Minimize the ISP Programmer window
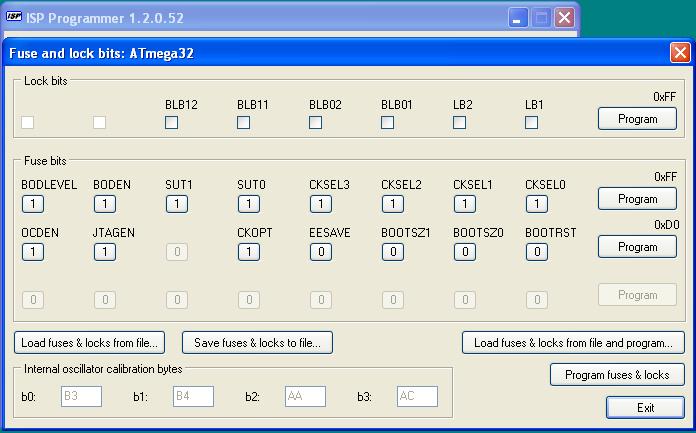 518,18
